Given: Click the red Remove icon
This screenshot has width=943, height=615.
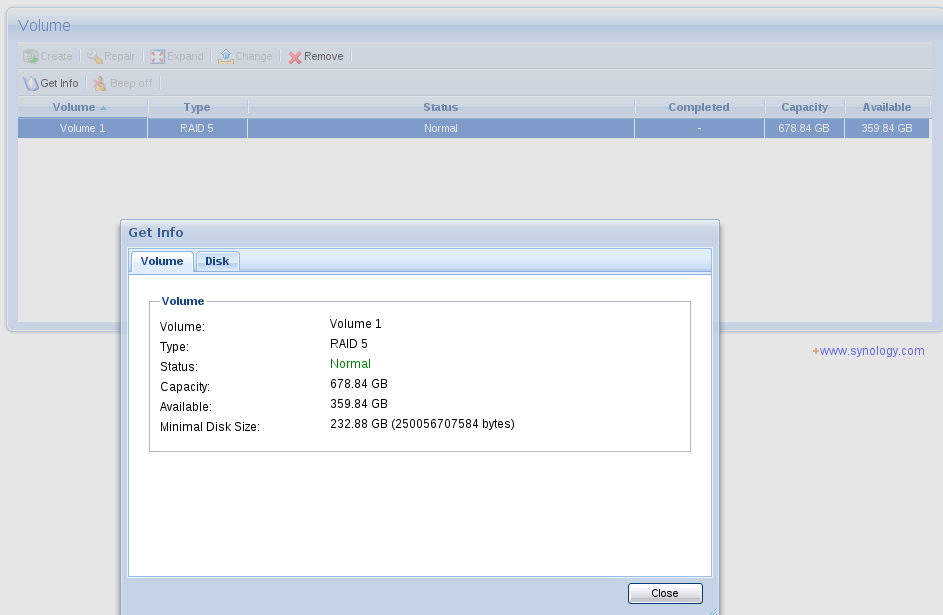Looking at the screenshot, I should (x=295, y=57).
